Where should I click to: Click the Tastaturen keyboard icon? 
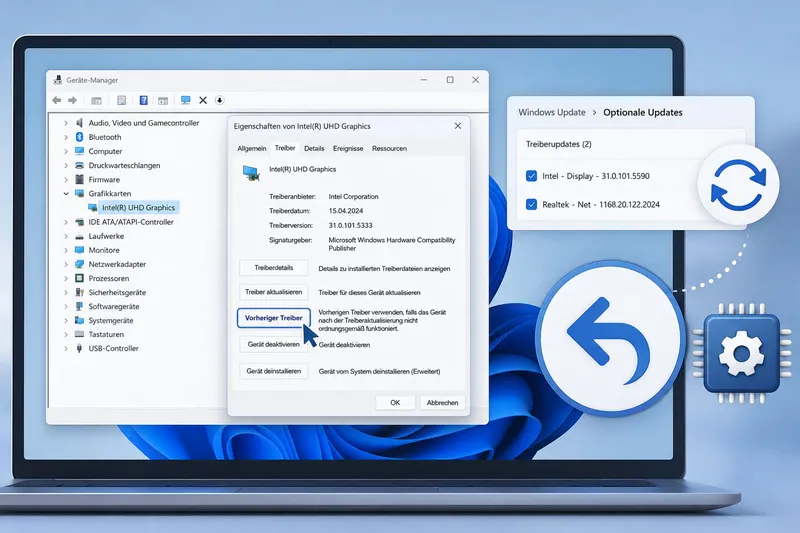point(79,335)
